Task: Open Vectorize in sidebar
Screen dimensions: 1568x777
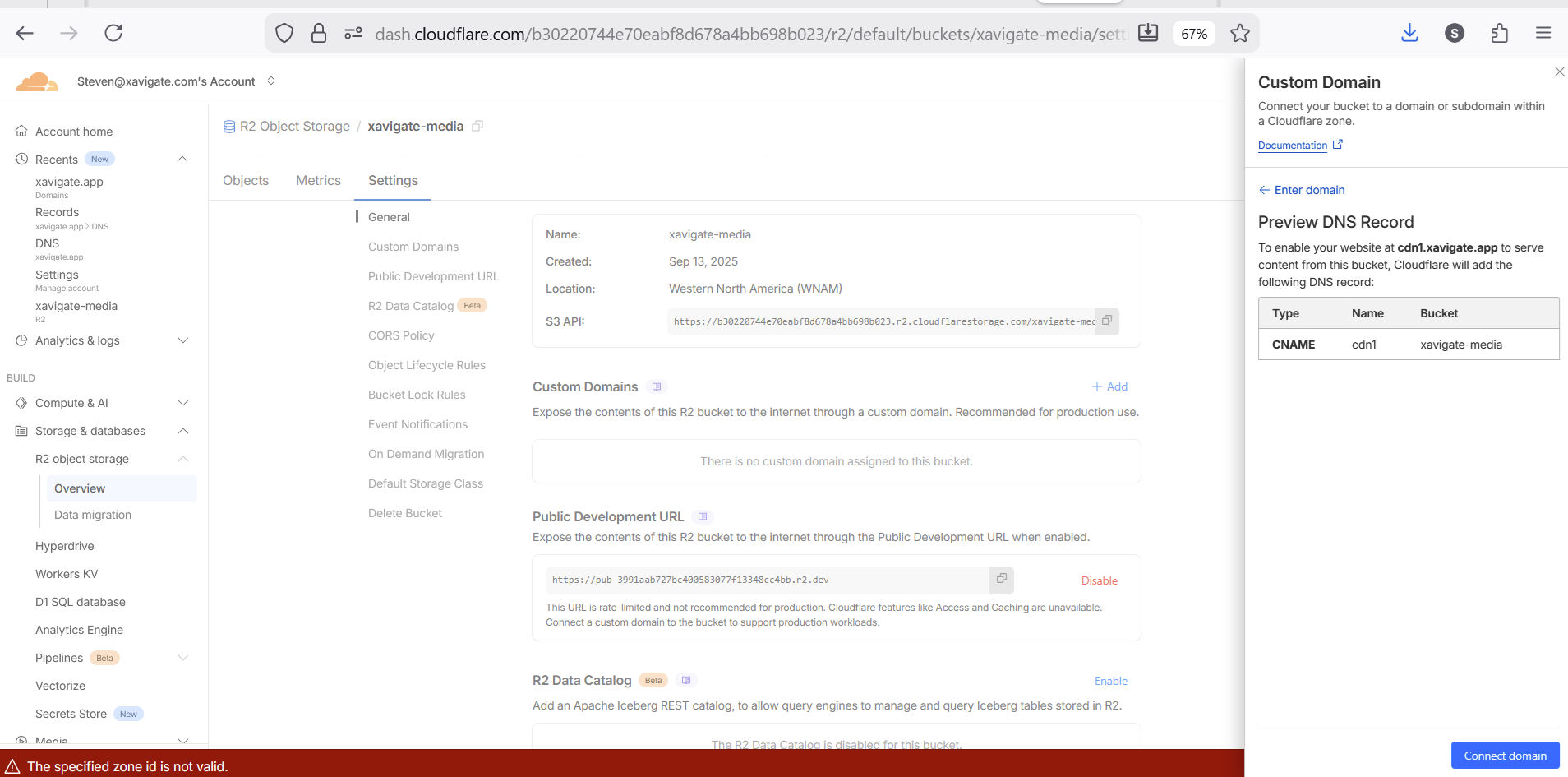Action: [x=60, y=686]
